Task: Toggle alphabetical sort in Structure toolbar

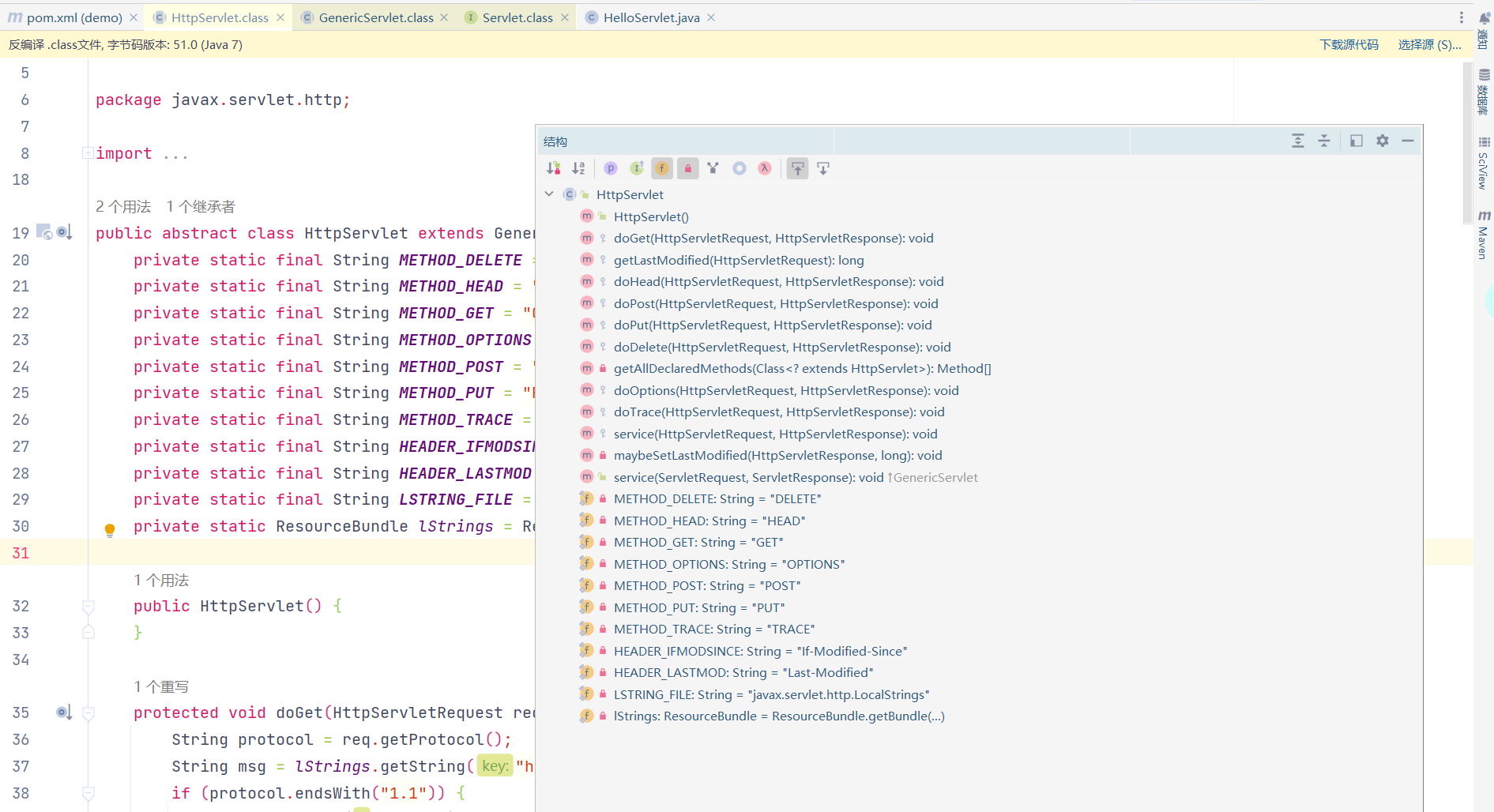Action: pyautogui.click(x=579, y=168)
